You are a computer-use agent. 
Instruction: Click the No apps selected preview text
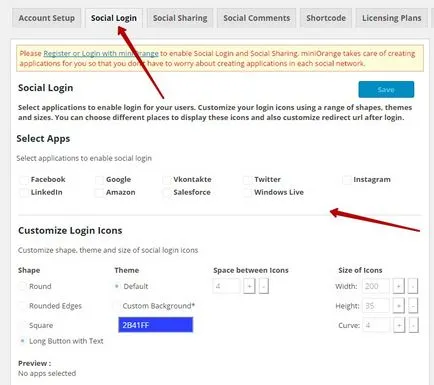pos(47,373)
